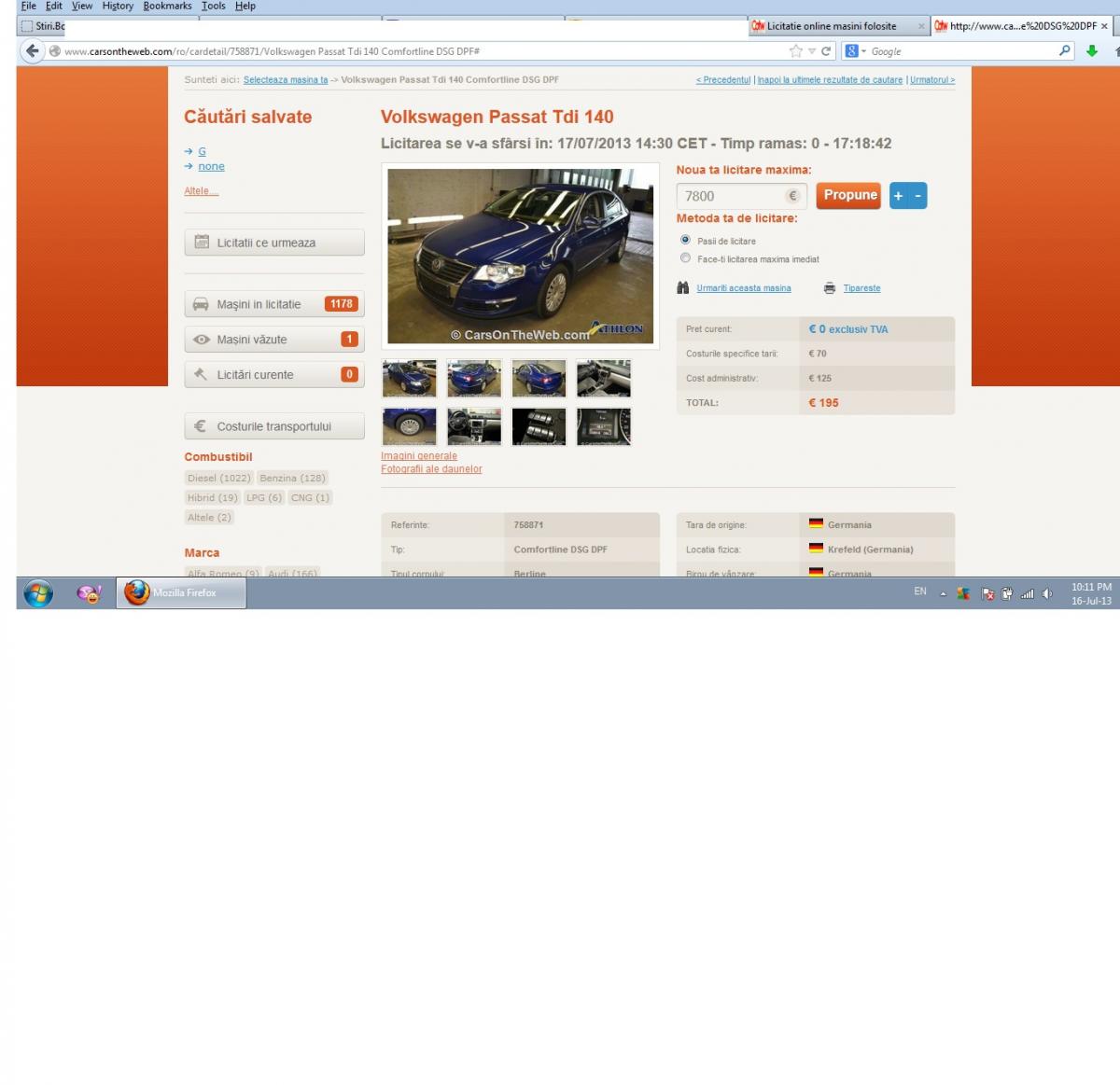Click the search magnifier icon in Google box
Viewport: 1120px width, 1085px height.
(1065, 51)
